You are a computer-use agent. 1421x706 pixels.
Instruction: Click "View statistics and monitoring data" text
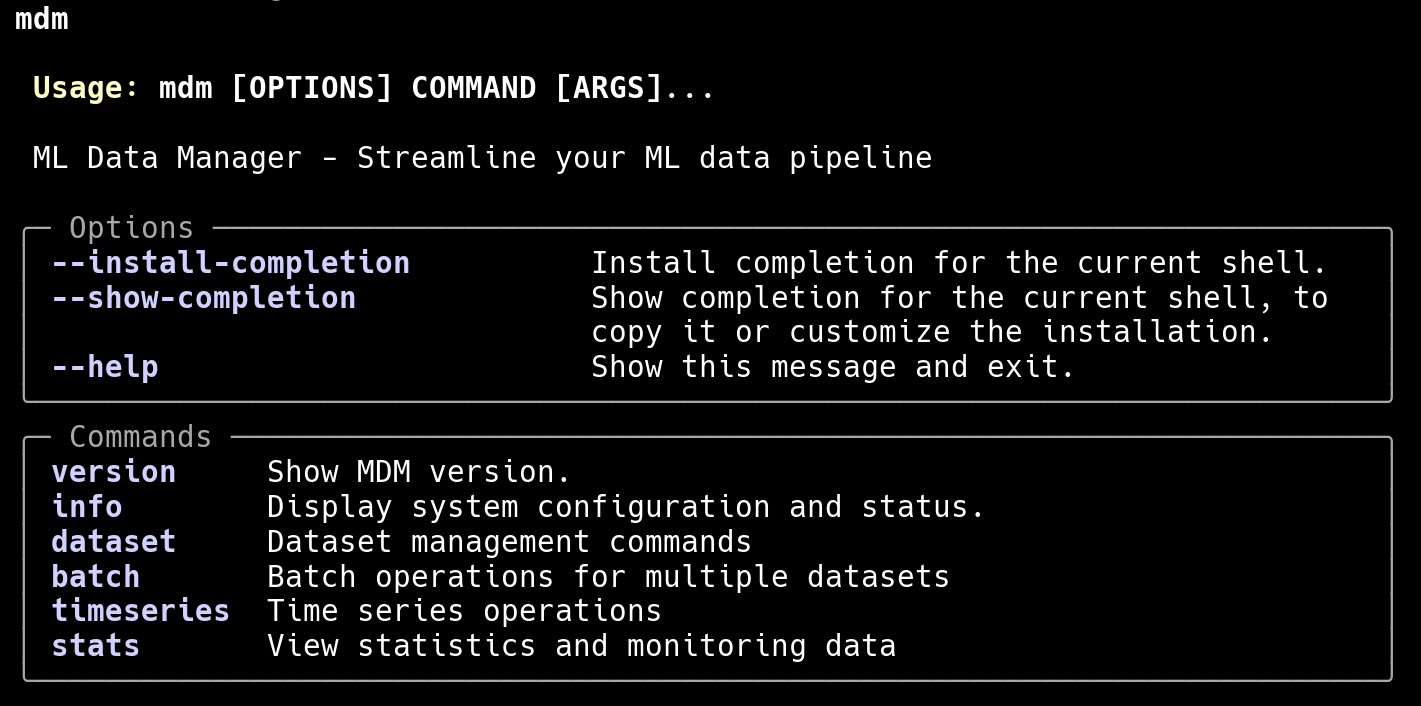581,646
